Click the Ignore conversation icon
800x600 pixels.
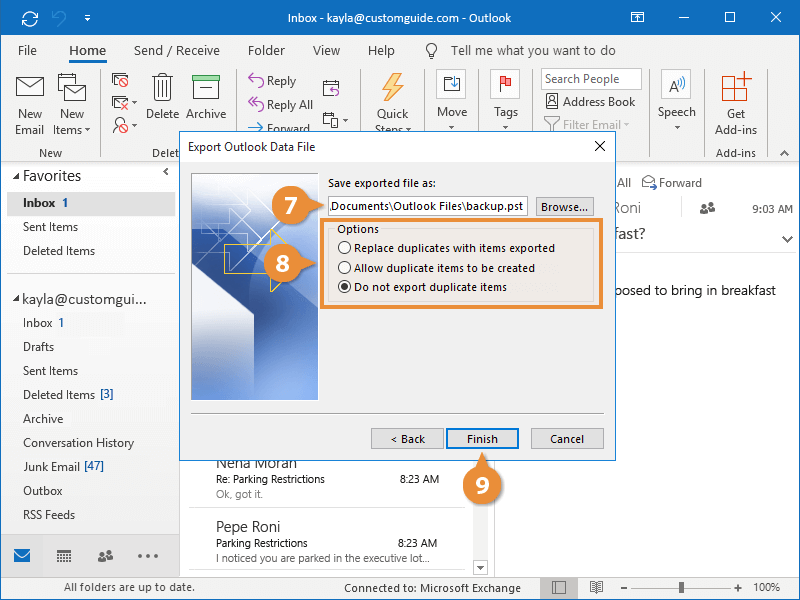click(x=120, y=80)
